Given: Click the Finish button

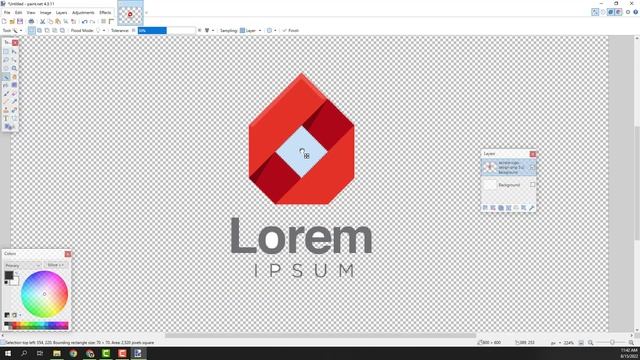Looking at the screenshot, I should point(291,30).
